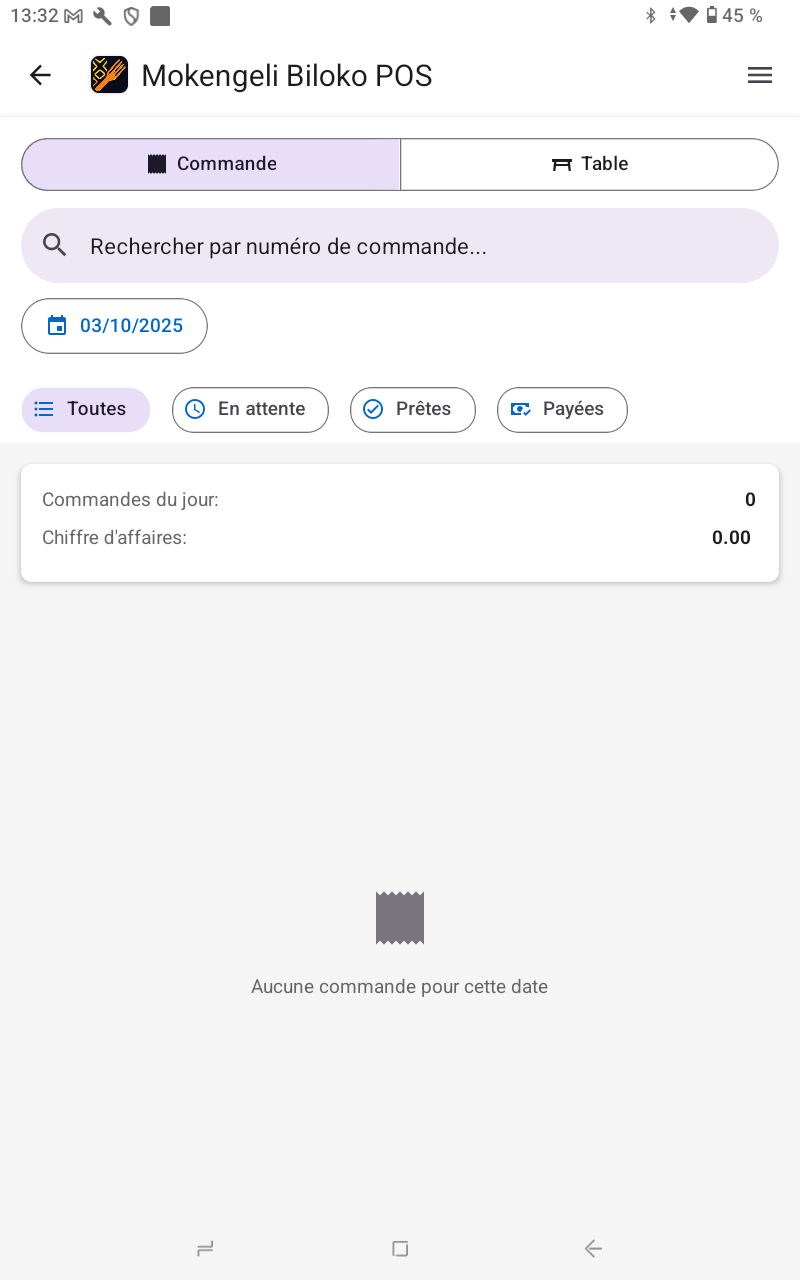Click the search magnifier icon
This screenshot has width=800, height=1280.
55,246
